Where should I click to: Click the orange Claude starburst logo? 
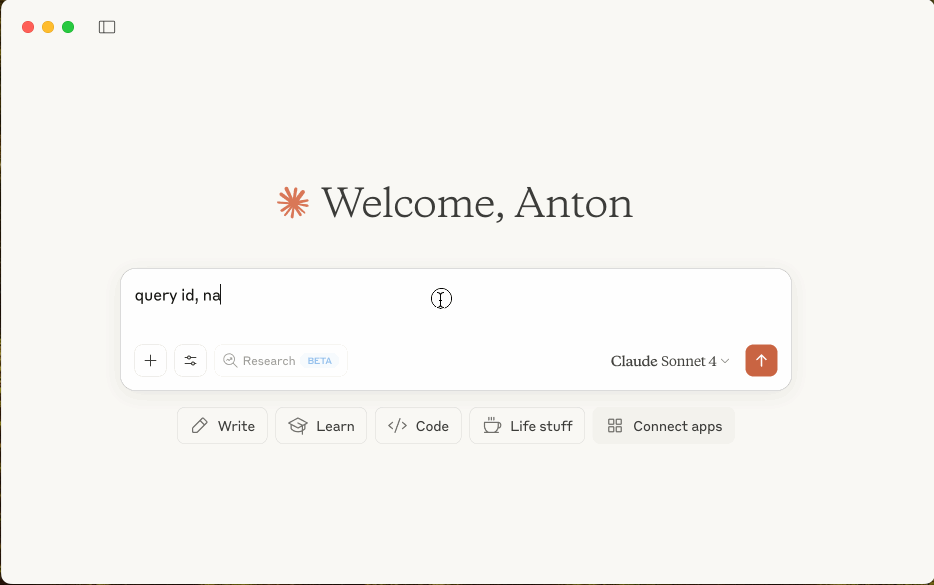(x=293, y=203)
